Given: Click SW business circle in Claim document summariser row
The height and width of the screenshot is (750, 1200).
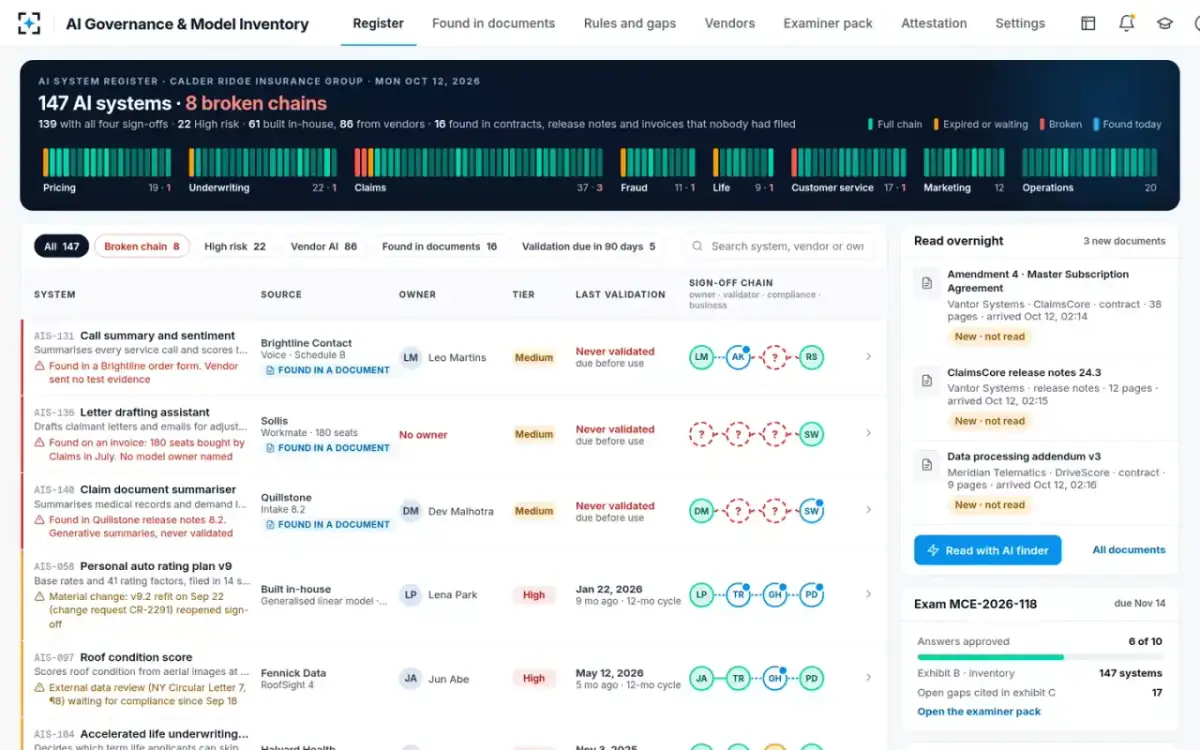Looking at the screenshot, I should point(811,511).
